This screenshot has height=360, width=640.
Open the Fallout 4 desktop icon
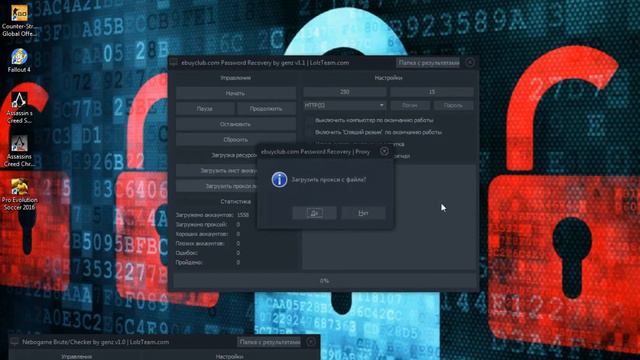tap(19, 60)
